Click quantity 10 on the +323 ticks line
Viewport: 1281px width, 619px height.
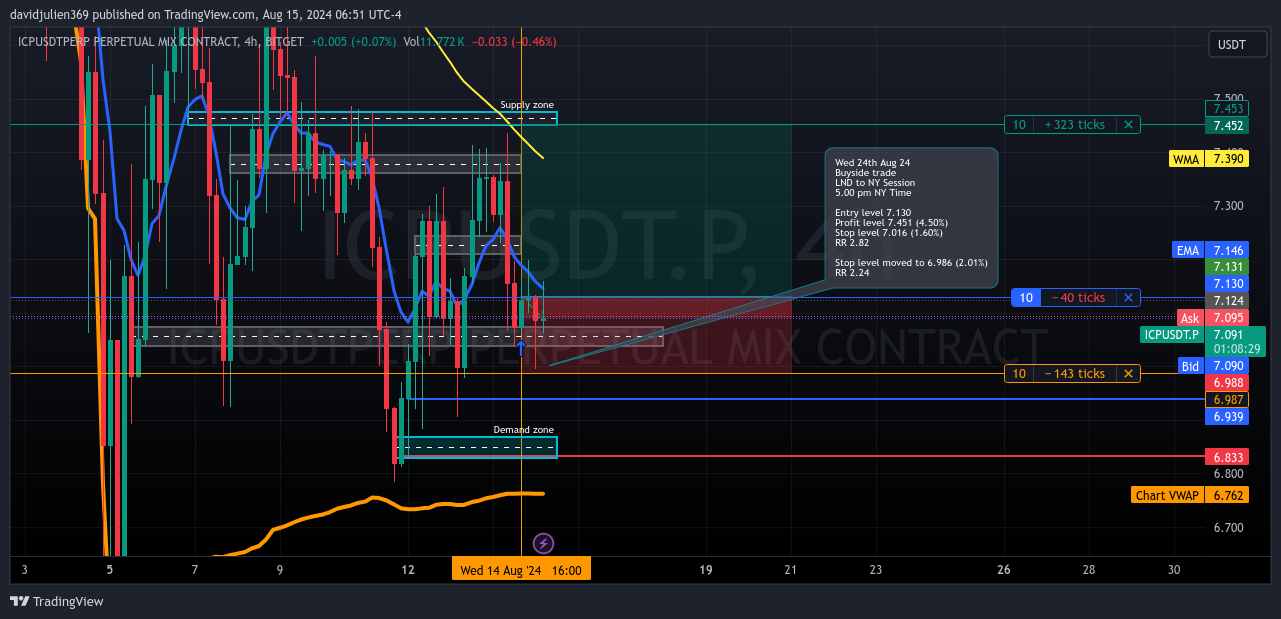1019,125
